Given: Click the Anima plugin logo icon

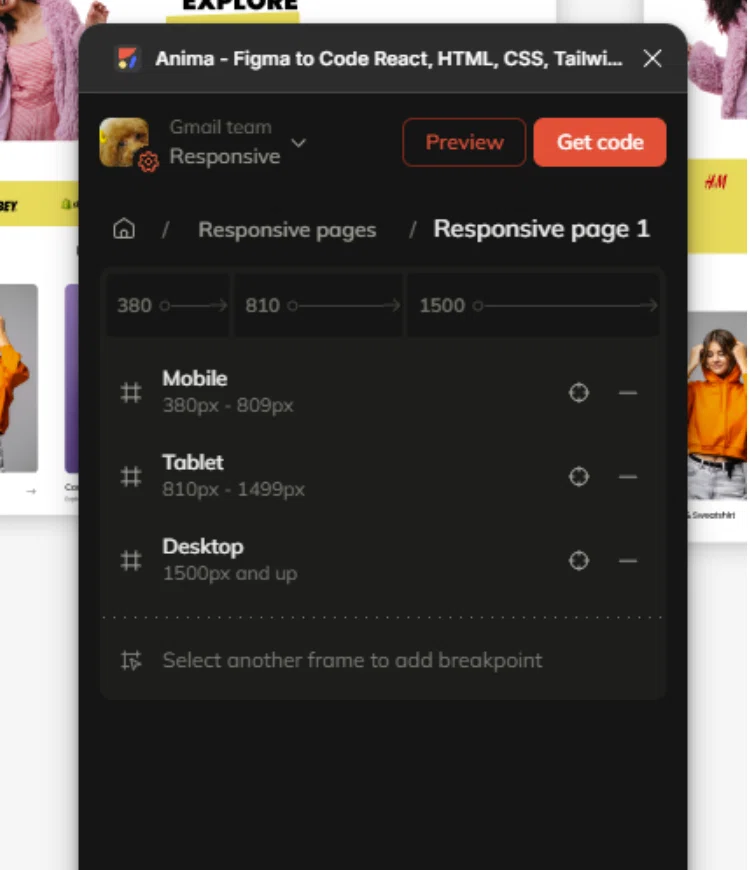Looking at the screenshot, I should [127, 58].
